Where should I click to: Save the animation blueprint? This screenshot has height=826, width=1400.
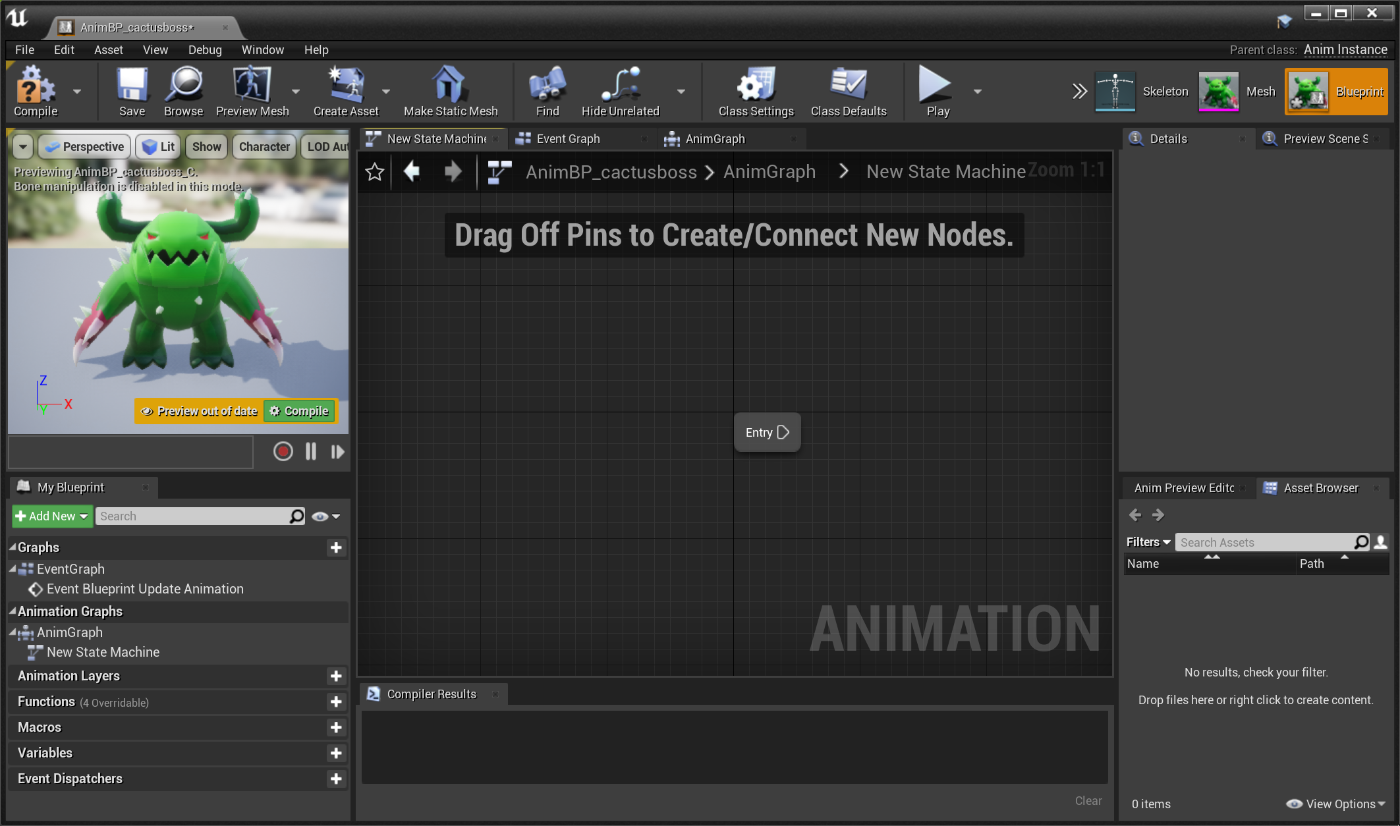click(x=132, y=91)
